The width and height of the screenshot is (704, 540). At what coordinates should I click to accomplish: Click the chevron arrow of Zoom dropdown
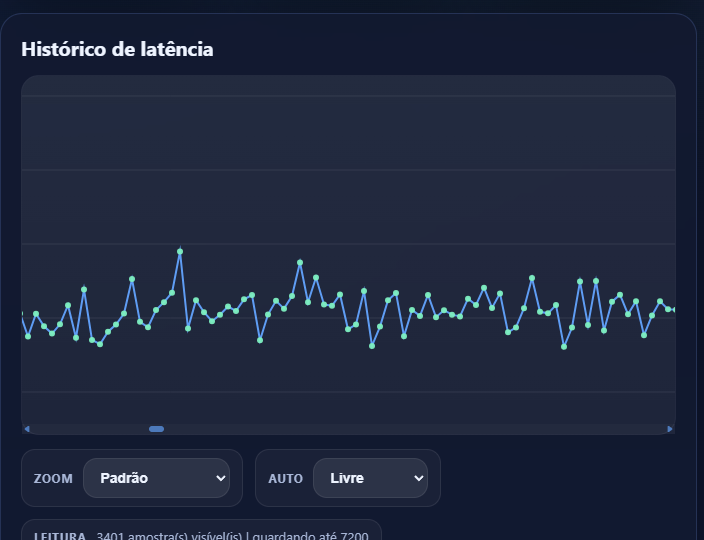coord(221,479)
